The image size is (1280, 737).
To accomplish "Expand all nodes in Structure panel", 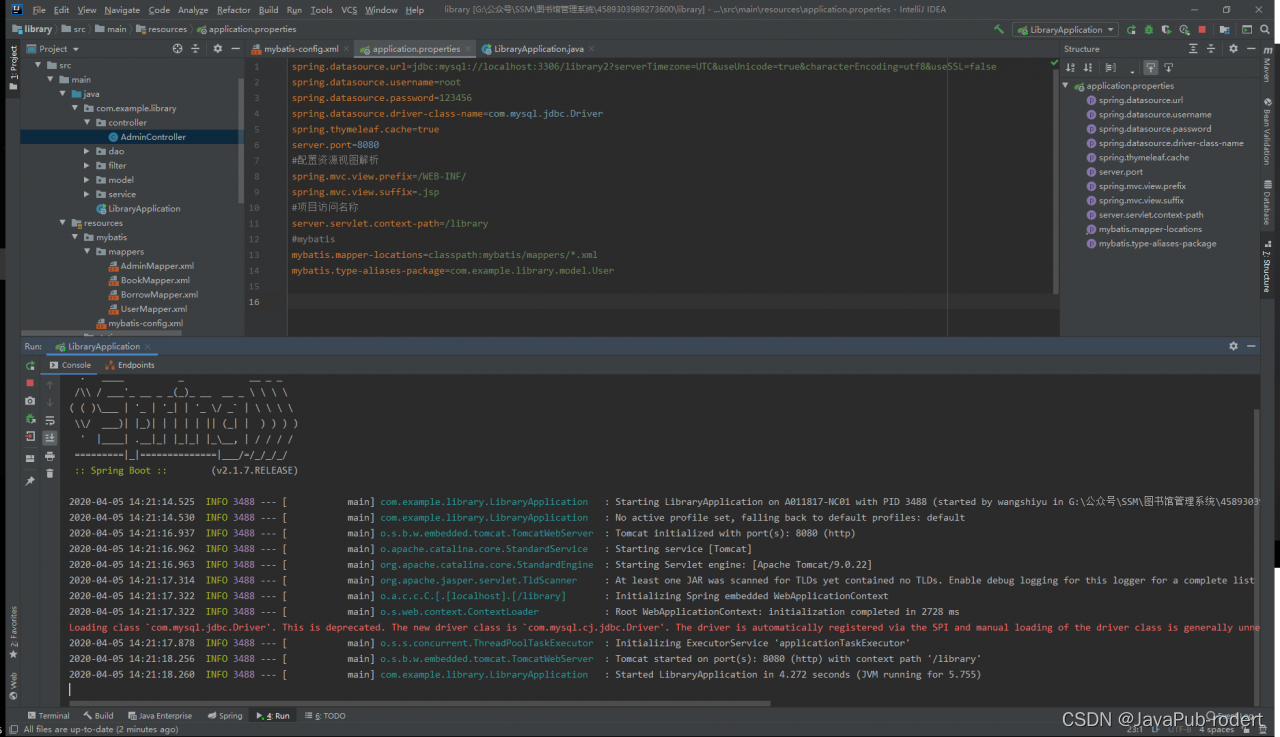I will (x=1193, y=48).
